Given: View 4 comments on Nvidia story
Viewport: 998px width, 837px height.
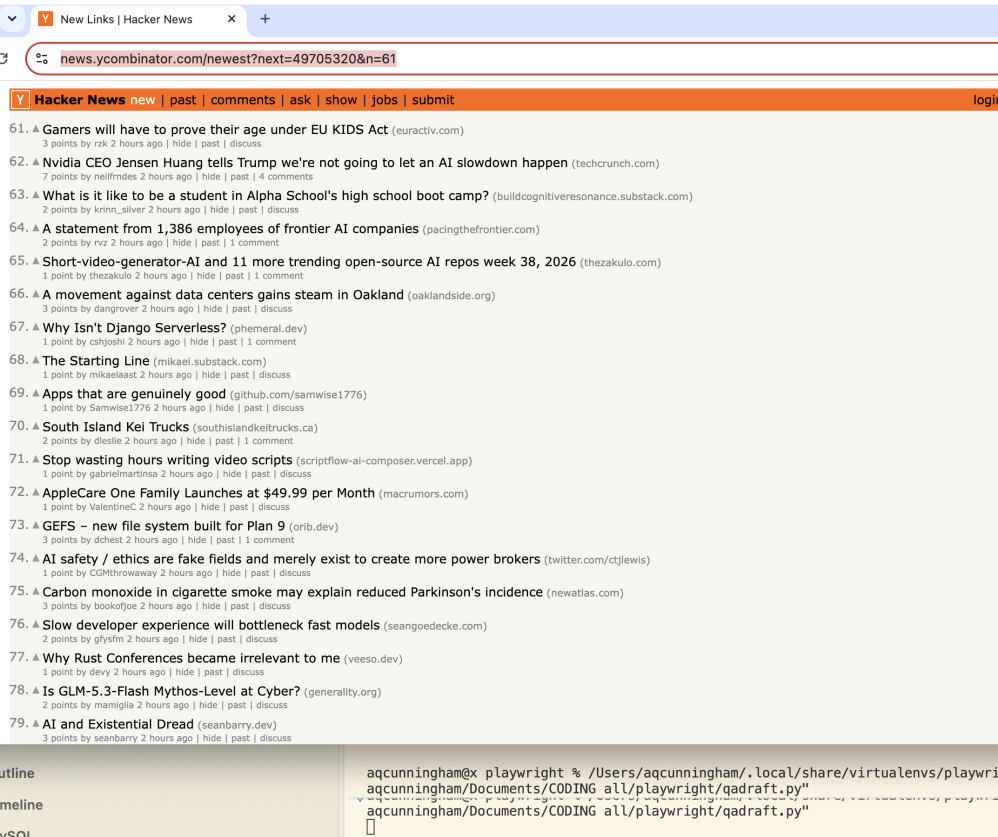Looking at the screenshot, I should (286, 177).
